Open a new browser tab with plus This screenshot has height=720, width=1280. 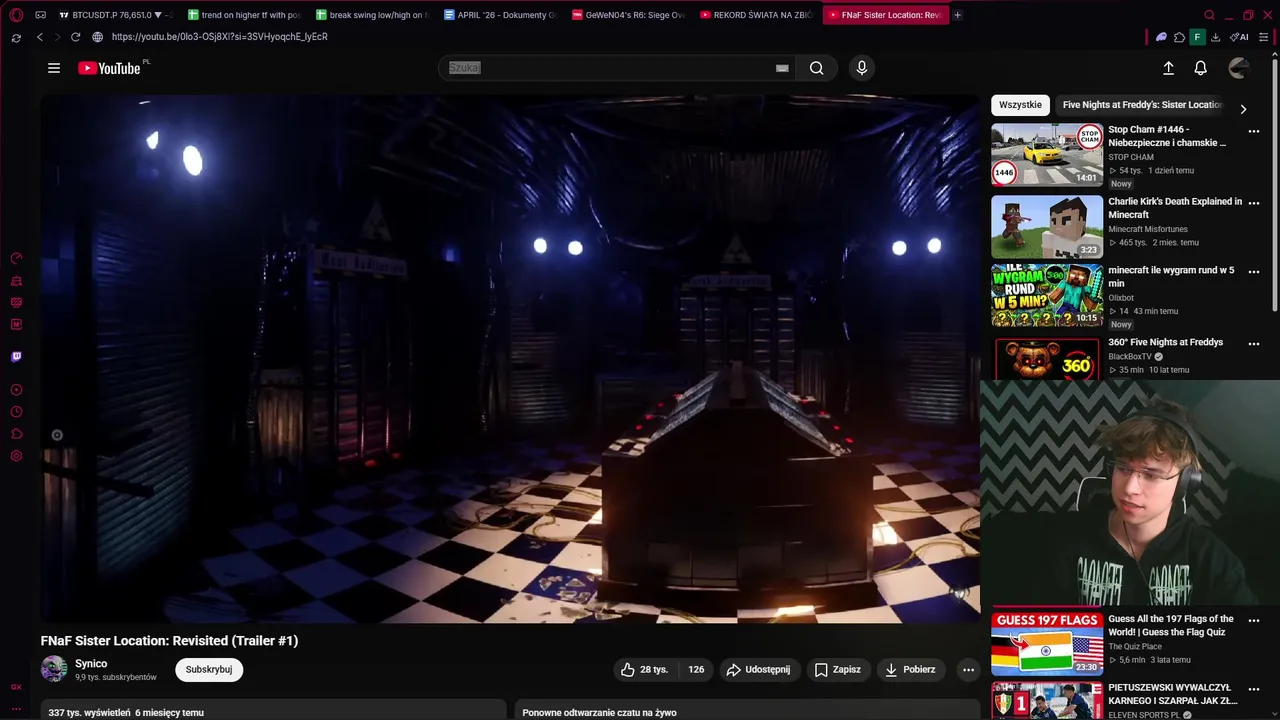[x=957, y=15]
